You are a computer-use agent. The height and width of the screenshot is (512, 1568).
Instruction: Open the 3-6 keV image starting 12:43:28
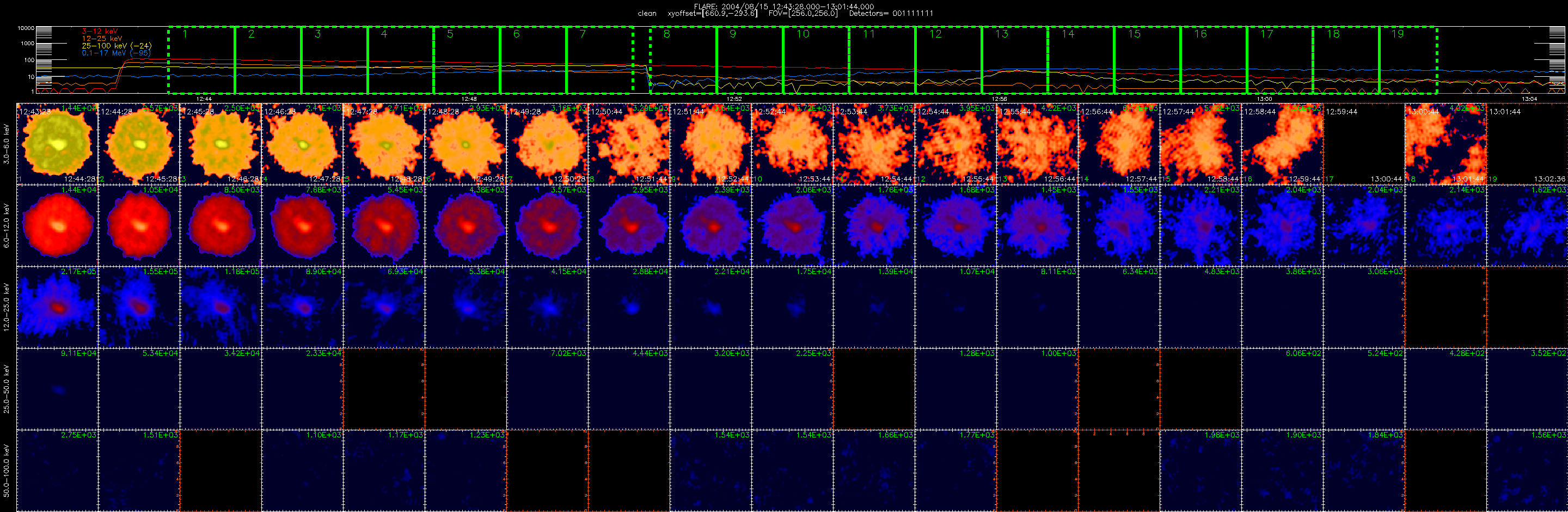57,144
